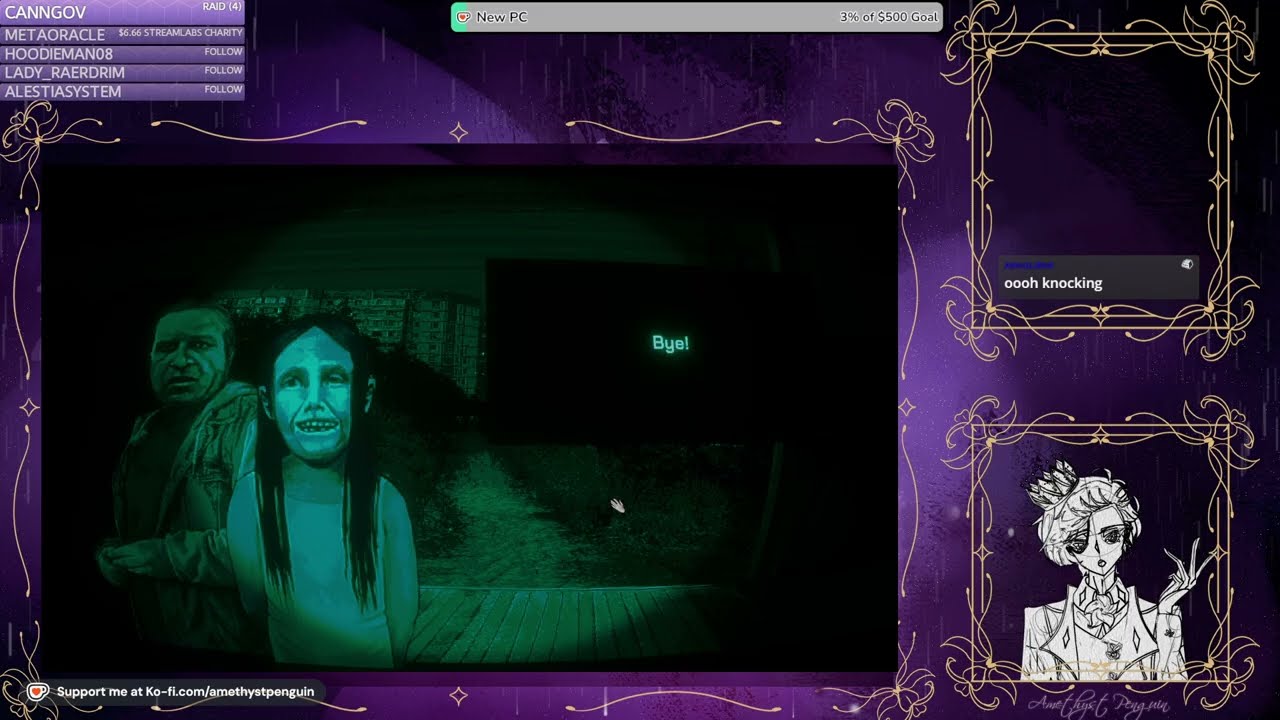
Task: Click the Ko-fi heart icon at bottom left
Action: point(37,691)
